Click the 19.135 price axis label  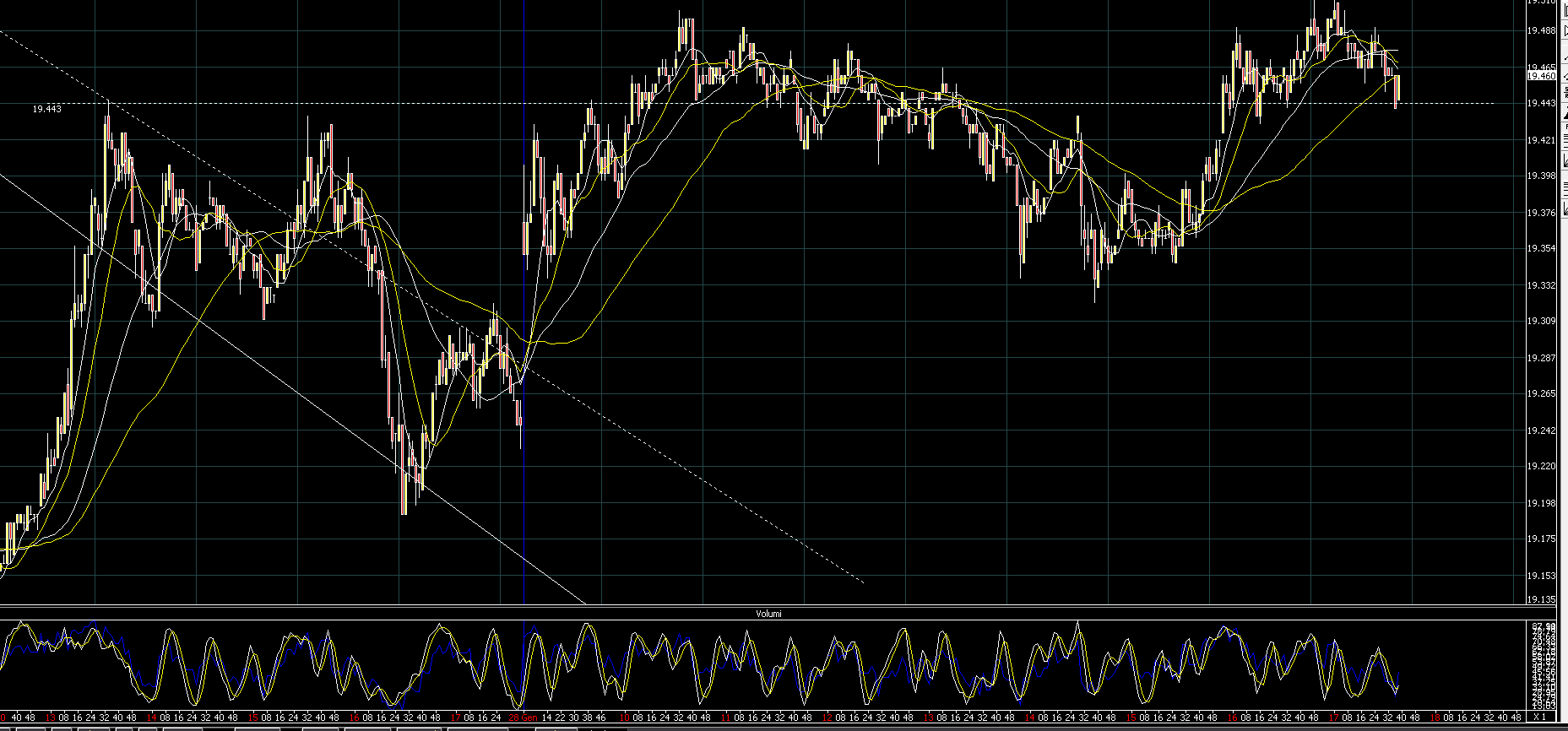[x=1541, y=599]
